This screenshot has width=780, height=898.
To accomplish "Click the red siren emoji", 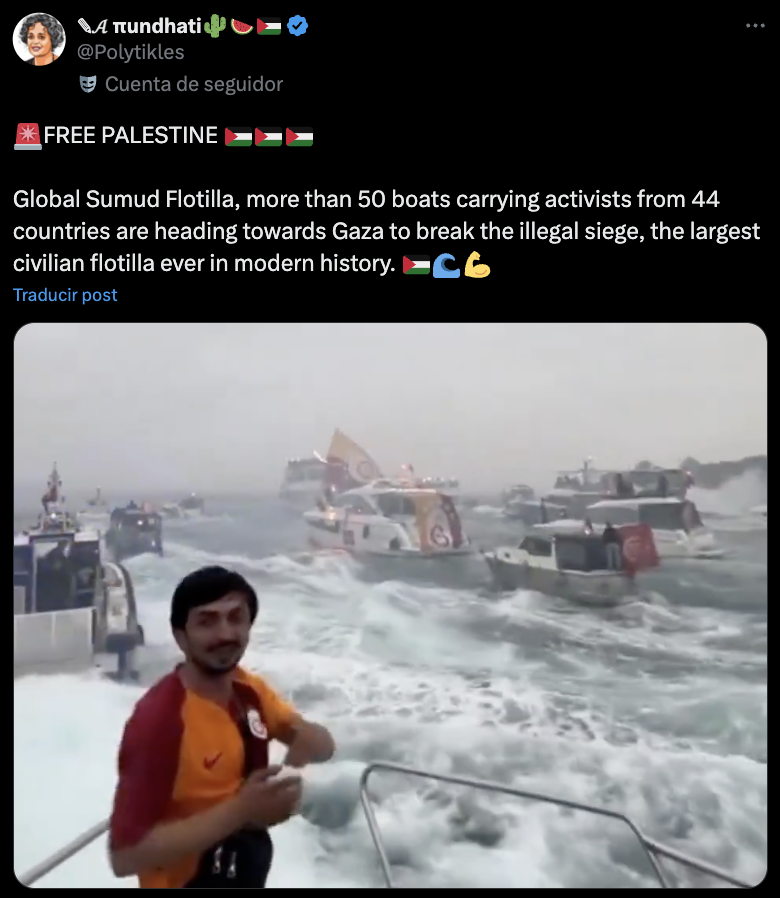I will click(27, 136).
